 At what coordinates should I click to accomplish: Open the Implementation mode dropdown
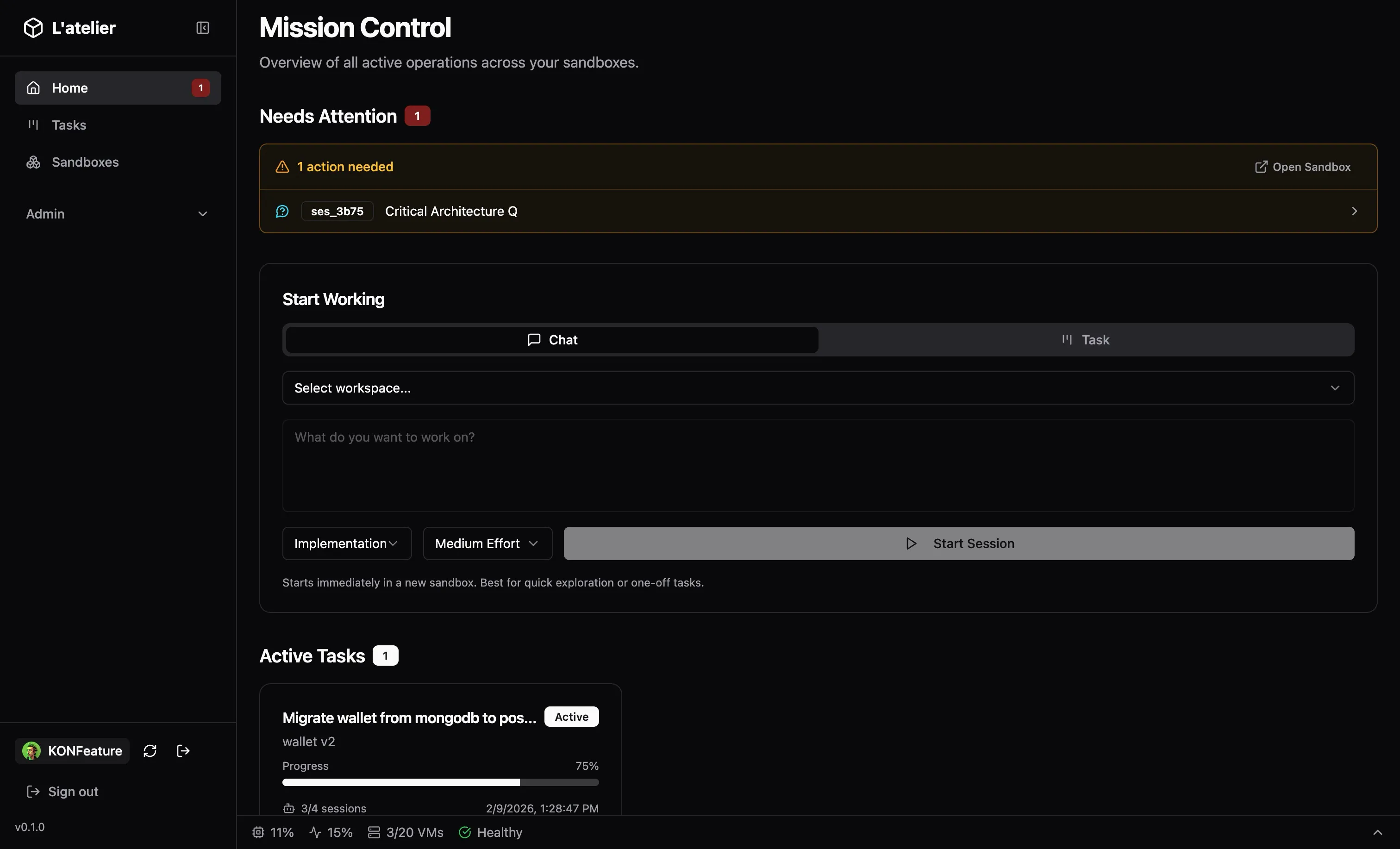pos(347,543)
